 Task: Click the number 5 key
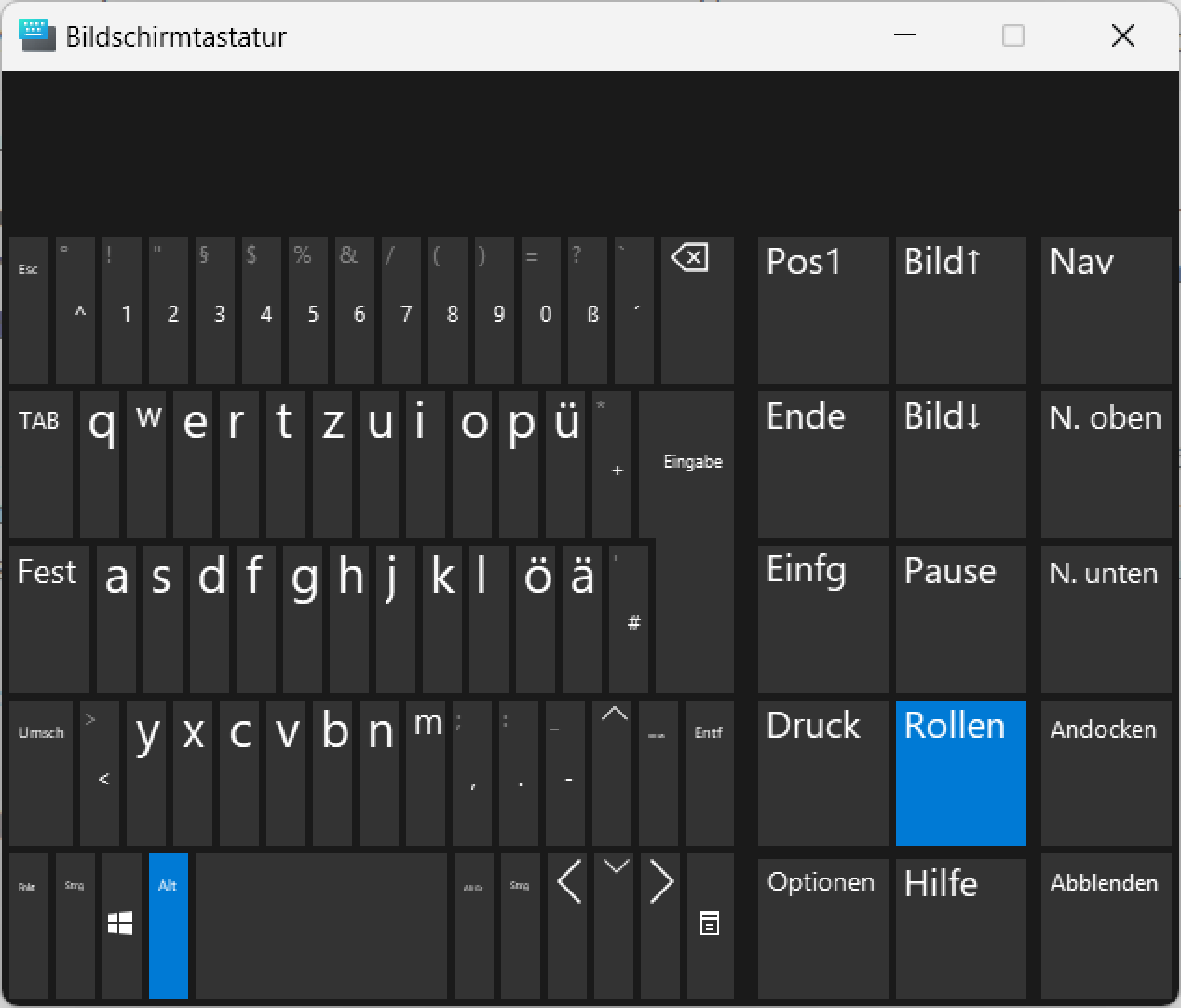308,310
